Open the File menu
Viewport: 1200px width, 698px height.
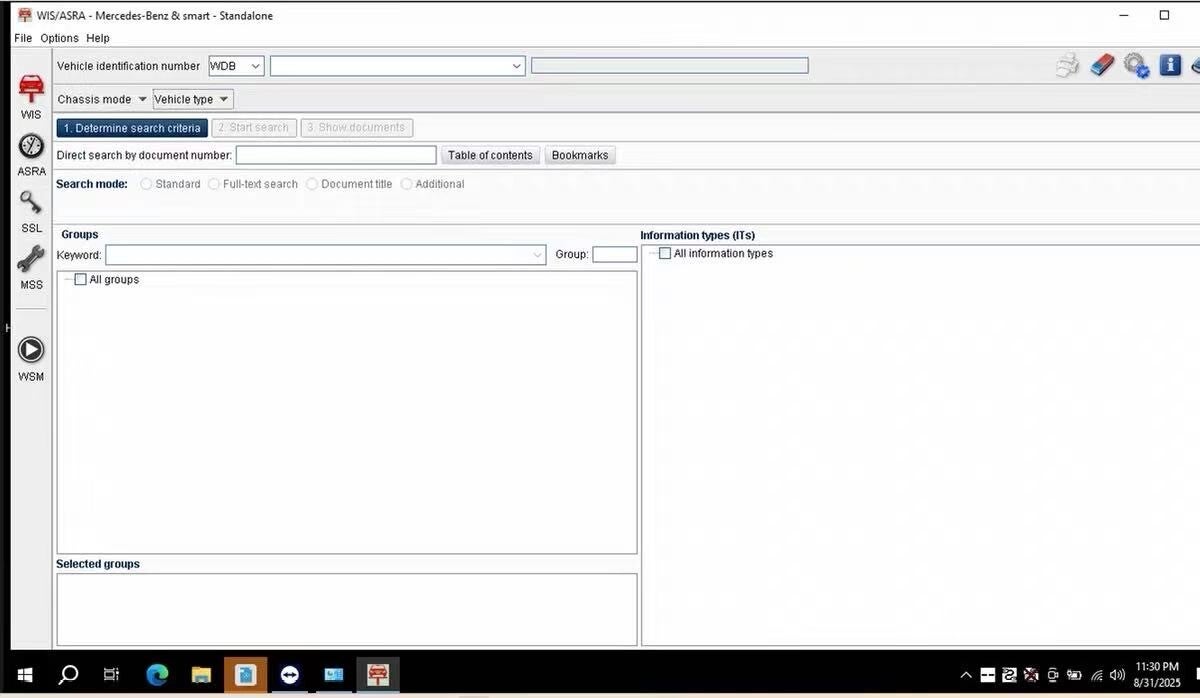[x=23, y=38]
